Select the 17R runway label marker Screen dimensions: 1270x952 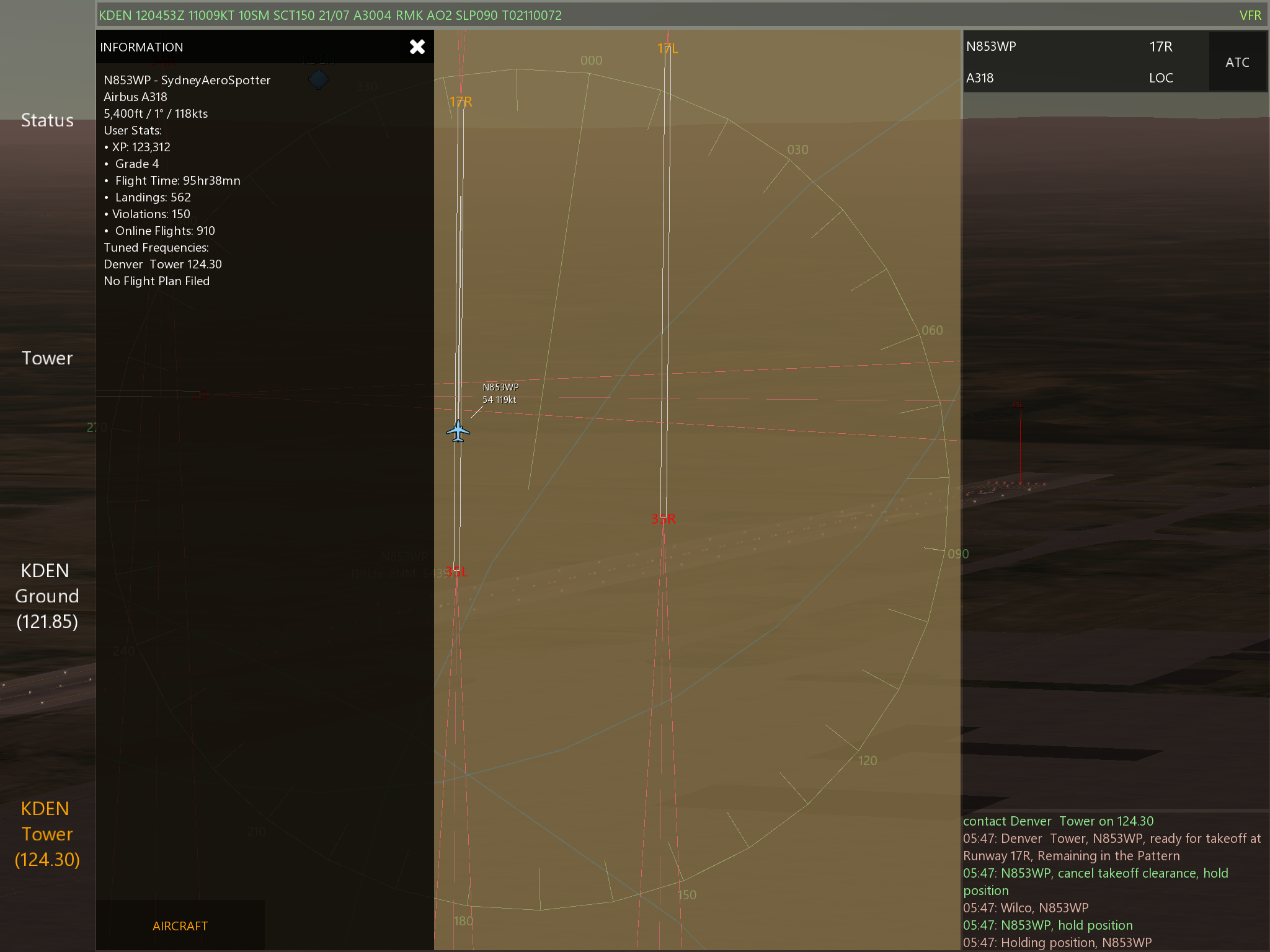pos(461,102)
